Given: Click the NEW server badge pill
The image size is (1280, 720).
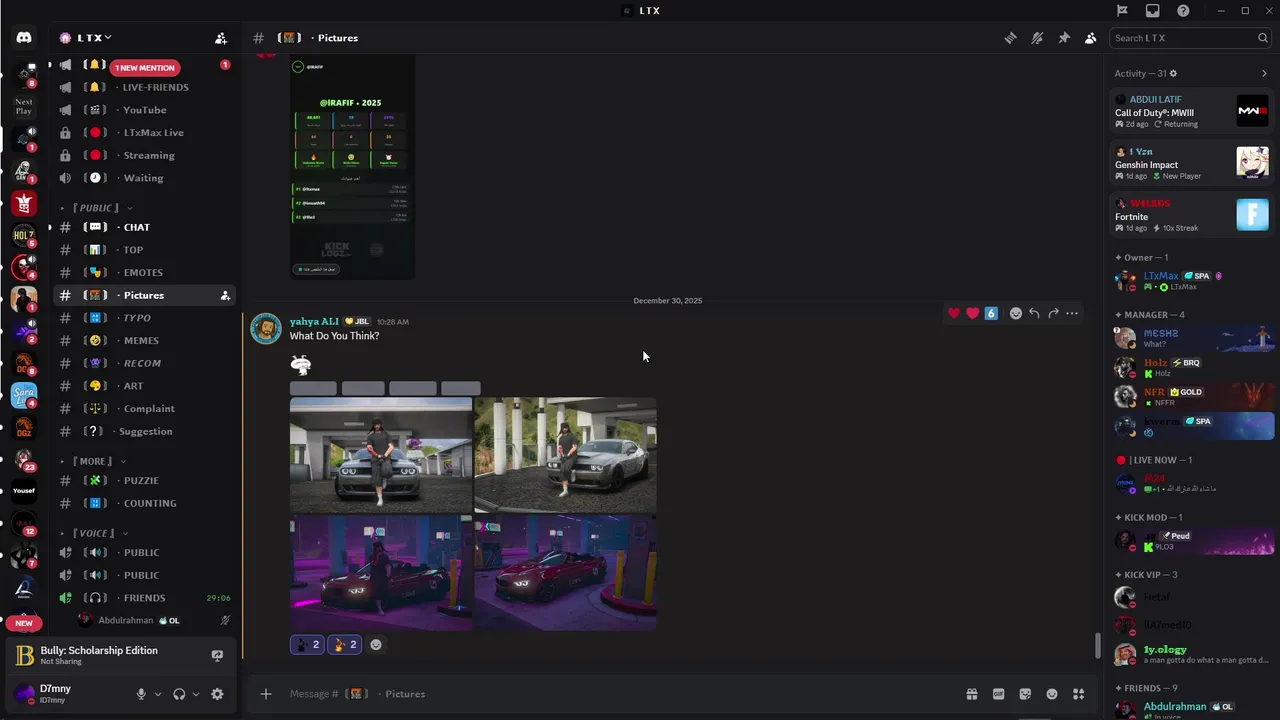Looking at the screenshot, I should point(24,623).
